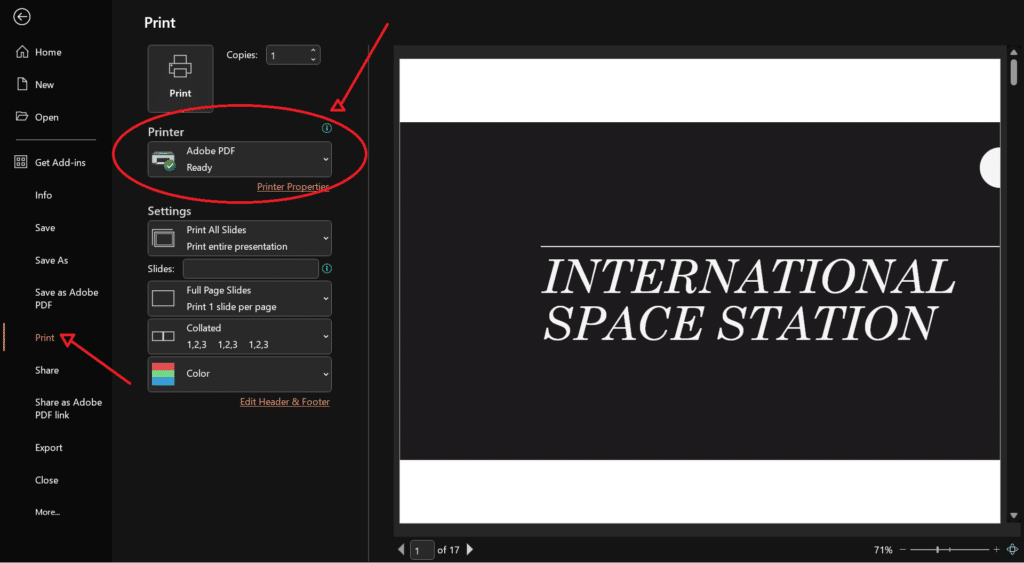Click the New document icon
This screenshot has width=1024, height=563.
tap(22, 84)
